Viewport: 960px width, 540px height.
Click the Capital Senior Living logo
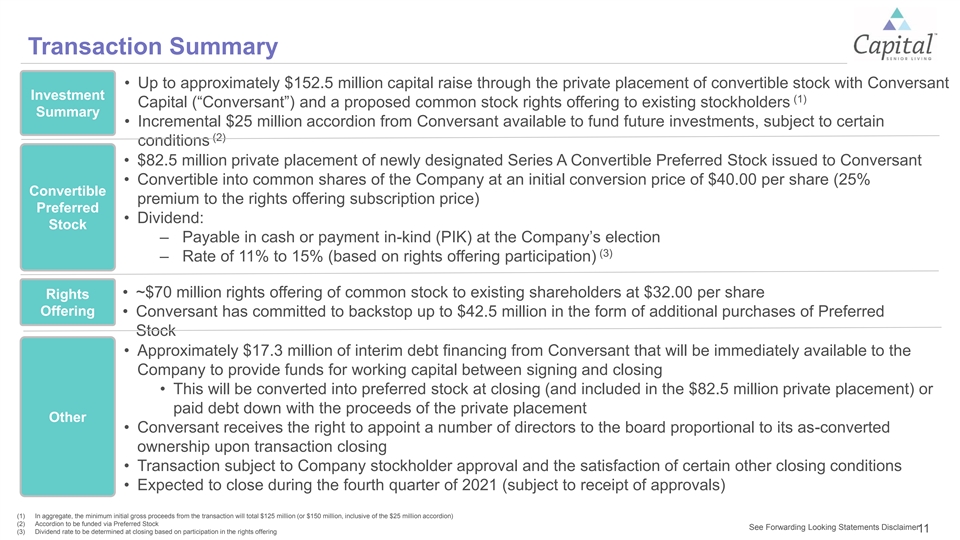pos(894,34)
